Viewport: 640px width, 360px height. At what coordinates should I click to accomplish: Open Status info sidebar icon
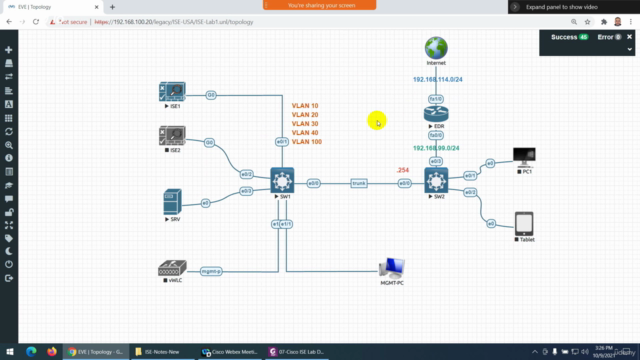(9, 158)
